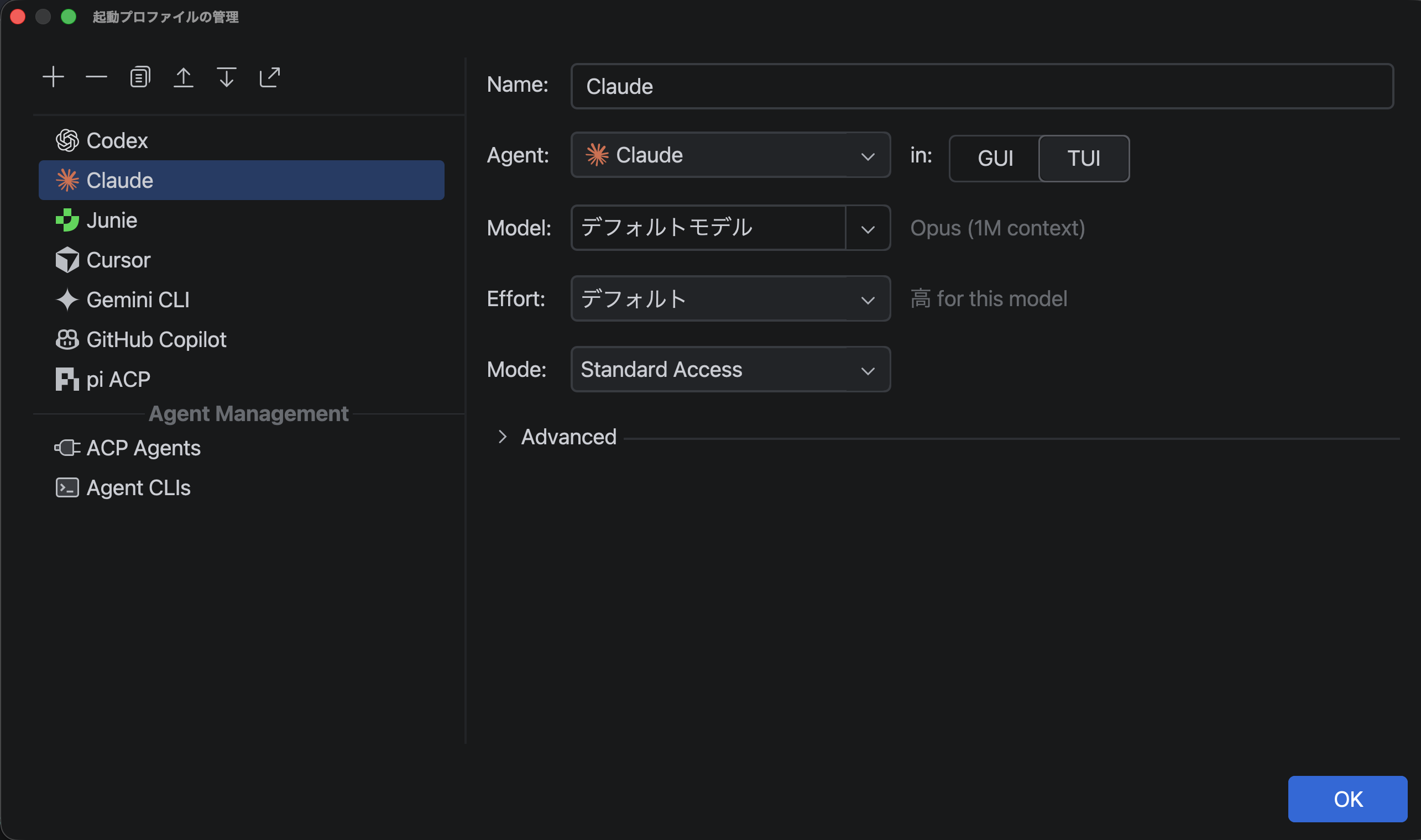Click the '高 for this model' hint
The width and height of the screenshot is (1421, 840).
click(x=989, y=299)
